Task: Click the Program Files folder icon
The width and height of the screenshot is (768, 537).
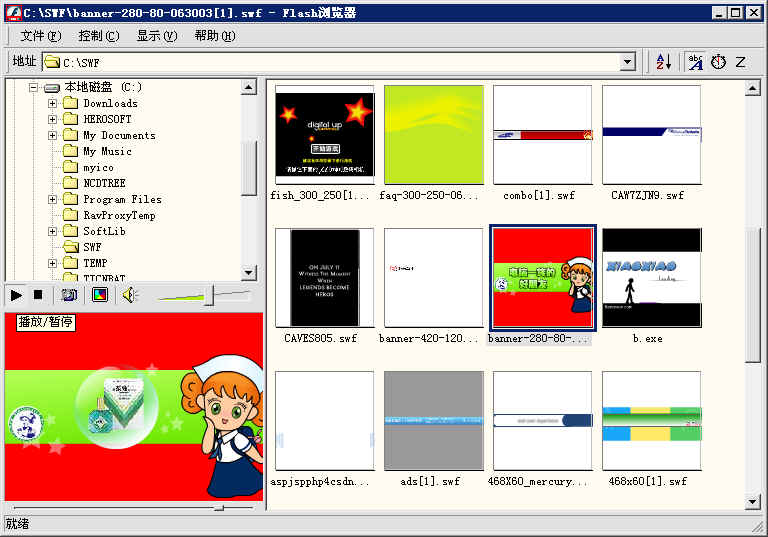Action: (x=71, y=199)
